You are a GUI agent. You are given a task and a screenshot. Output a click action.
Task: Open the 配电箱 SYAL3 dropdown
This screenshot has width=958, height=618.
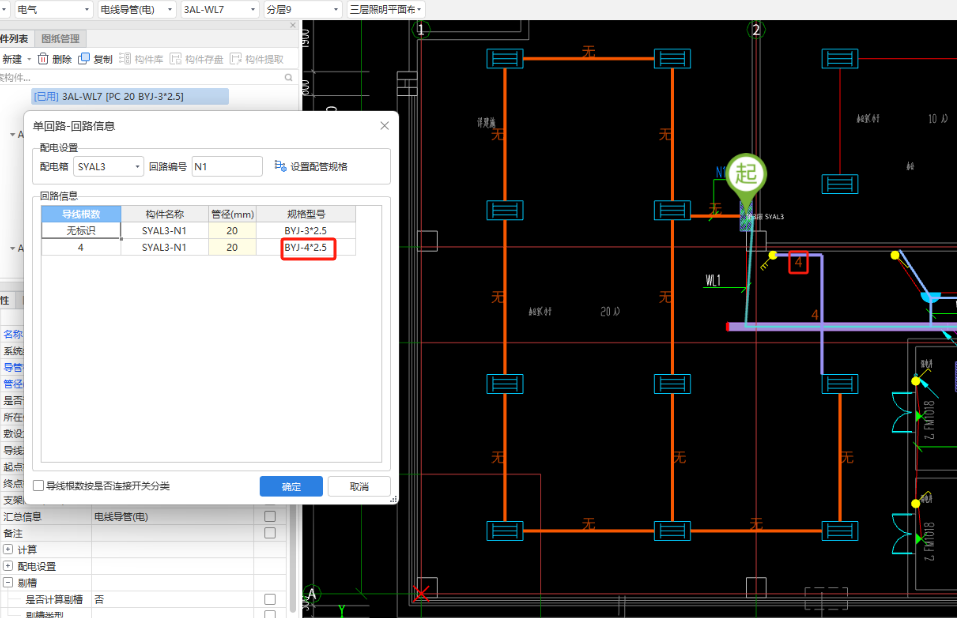(108, 166)
